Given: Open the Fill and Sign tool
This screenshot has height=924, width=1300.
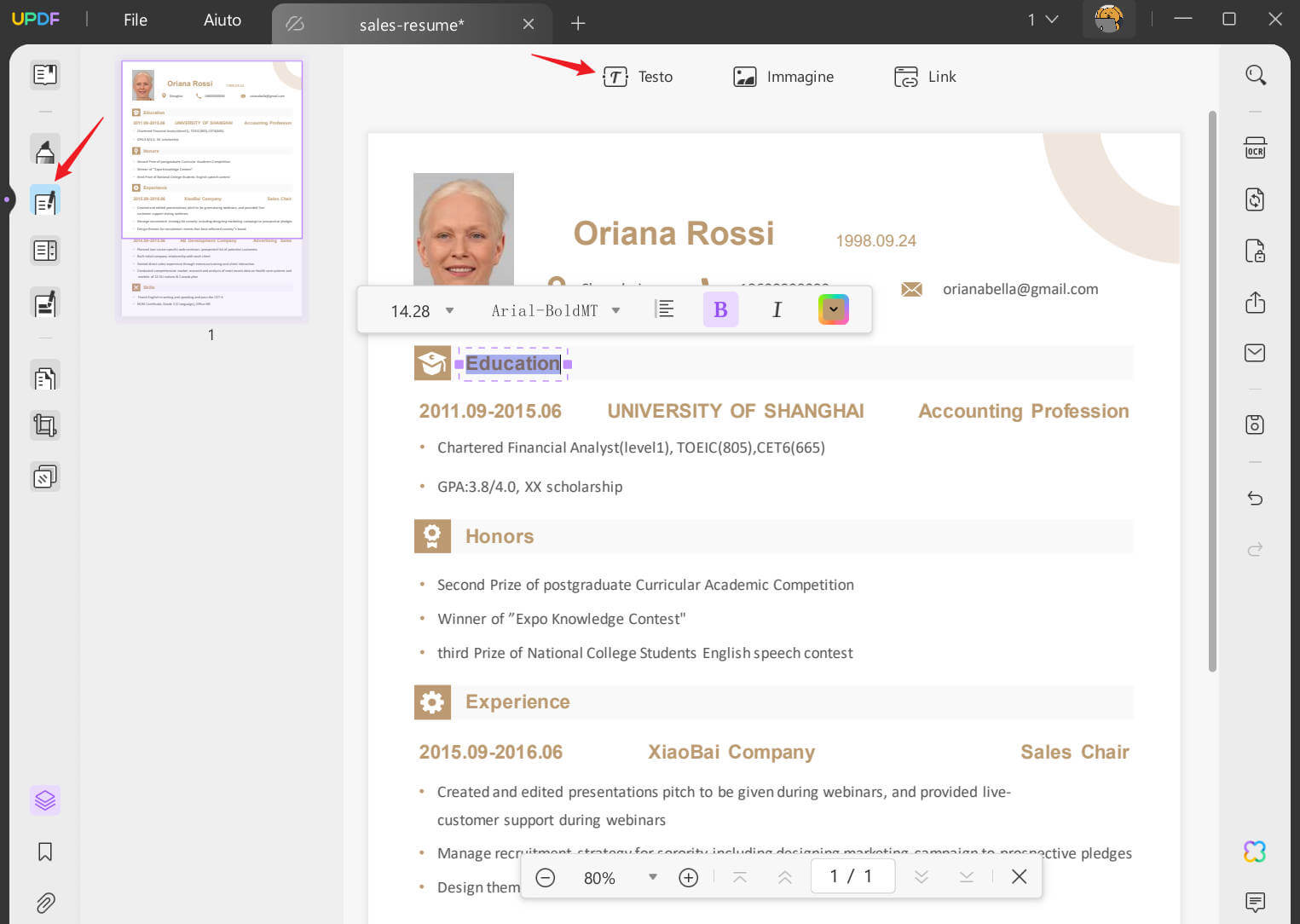Looking at the screenshot, I should [x=45, y=303].
